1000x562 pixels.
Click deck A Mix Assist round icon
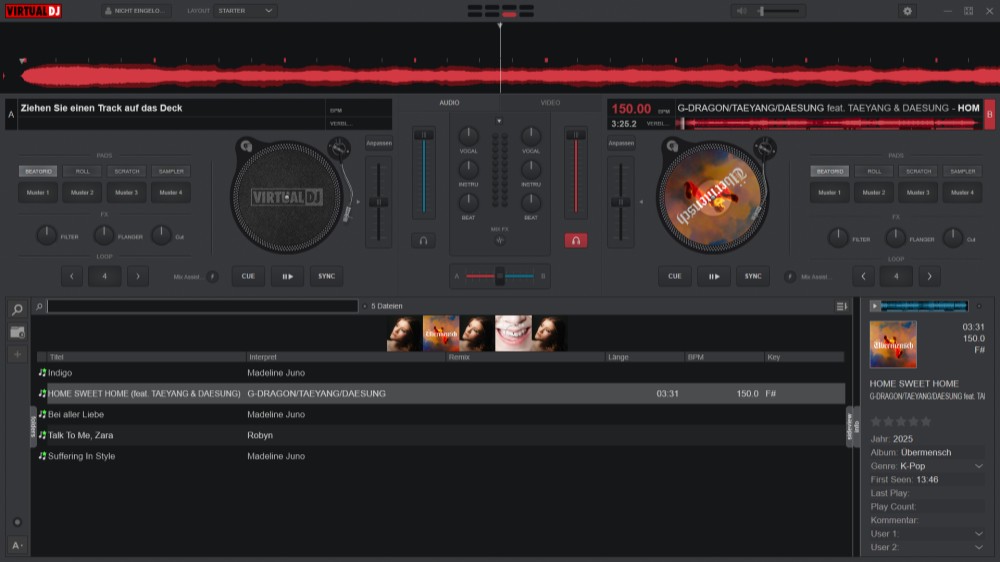(212, 276)
